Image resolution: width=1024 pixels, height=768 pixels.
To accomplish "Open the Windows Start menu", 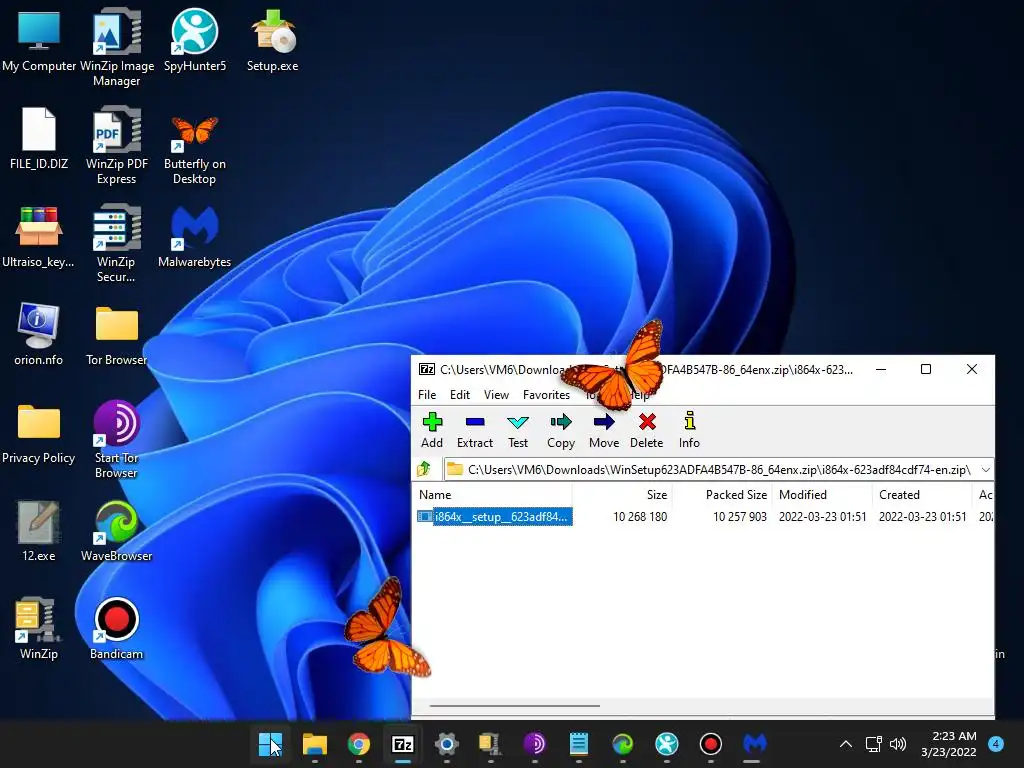I will [x=270, y=744].
